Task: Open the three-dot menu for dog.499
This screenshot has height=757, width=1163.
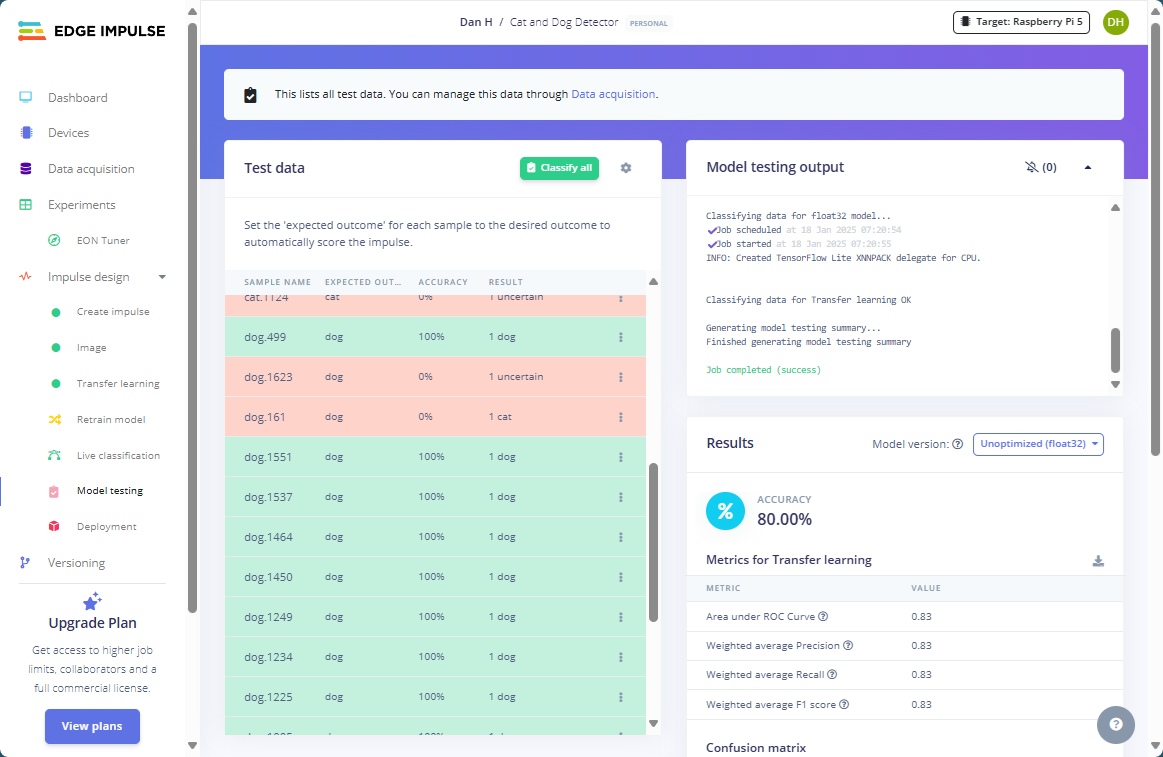Action: pos(621,337)
